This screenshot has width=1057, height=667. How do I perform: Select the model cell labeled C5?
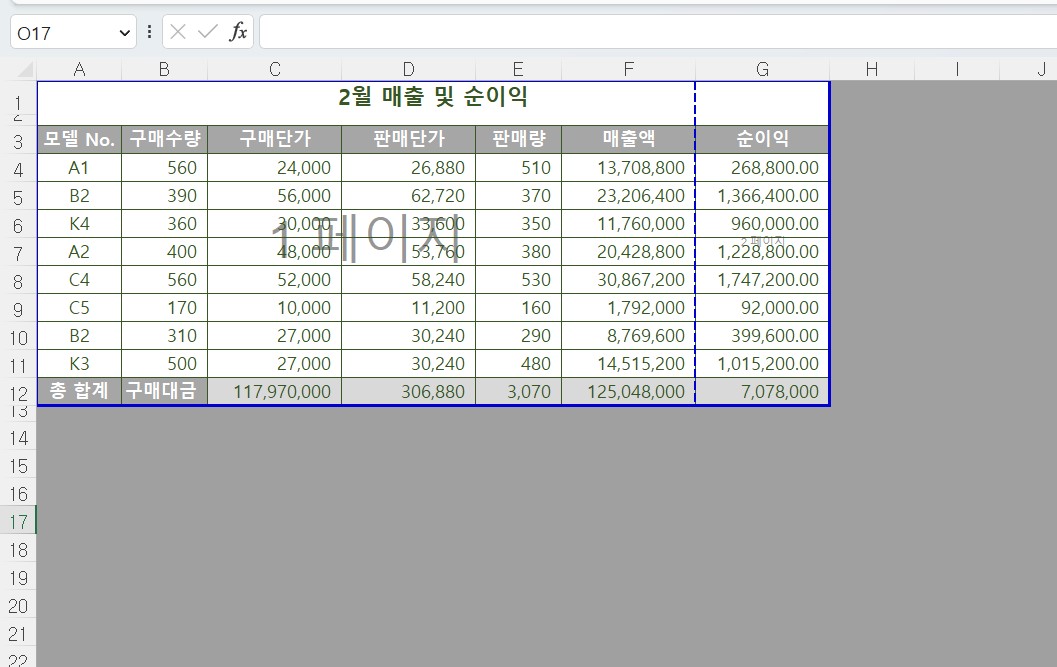coord(79,307)
